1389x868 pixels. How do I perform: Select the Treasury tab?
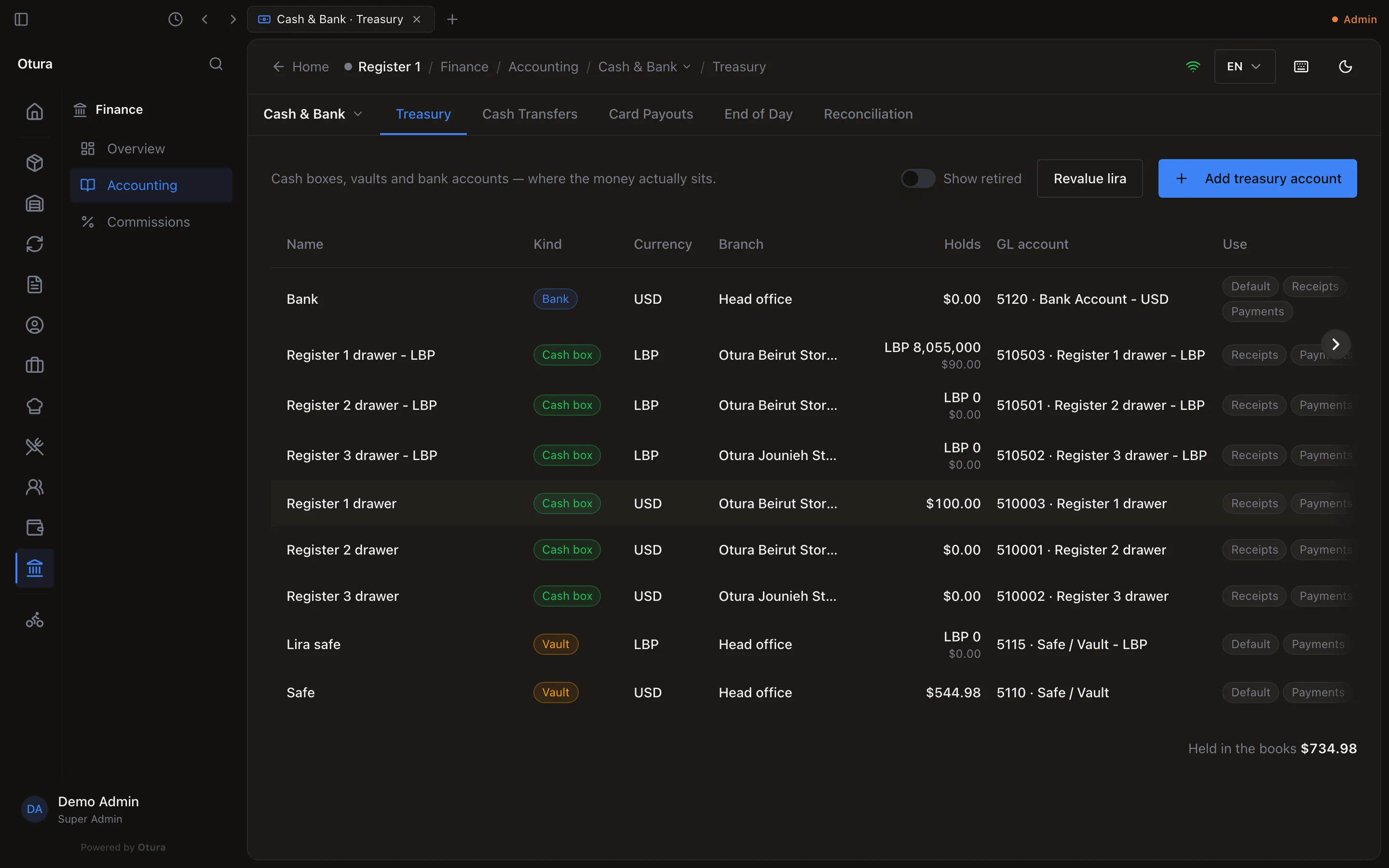pos(423,114)
